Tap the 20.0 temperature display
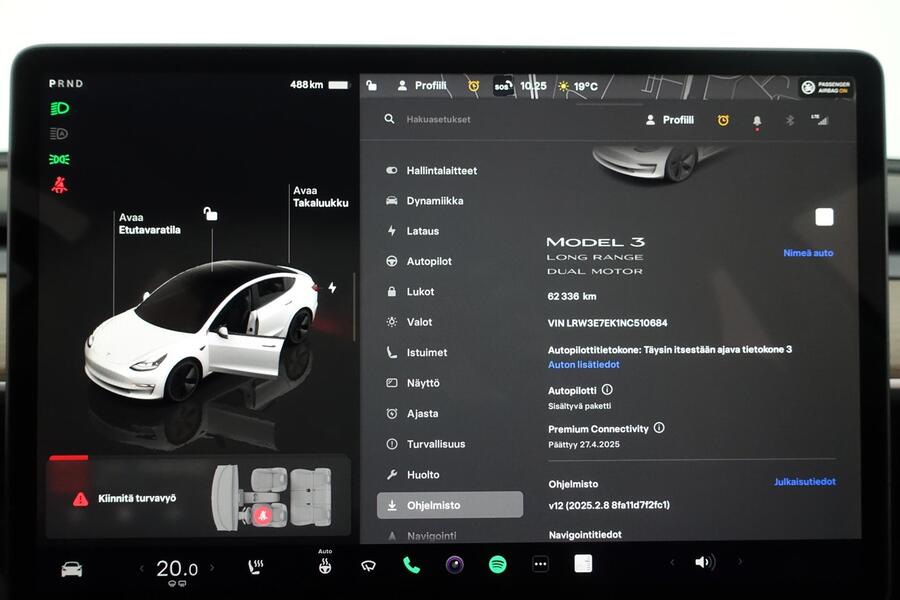The width and height of the screenshot is (900, 600). point(177,569)
